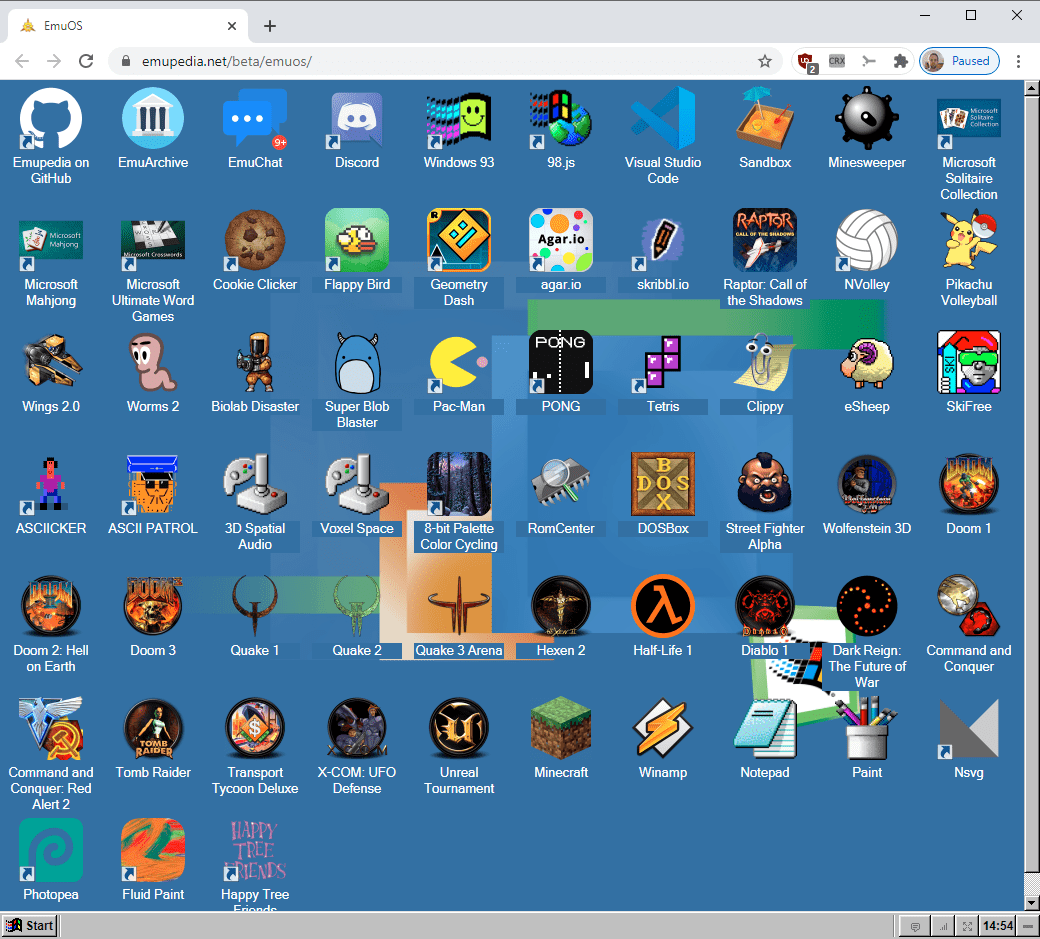Open Biolab Disaster

[x=255, y=362]
